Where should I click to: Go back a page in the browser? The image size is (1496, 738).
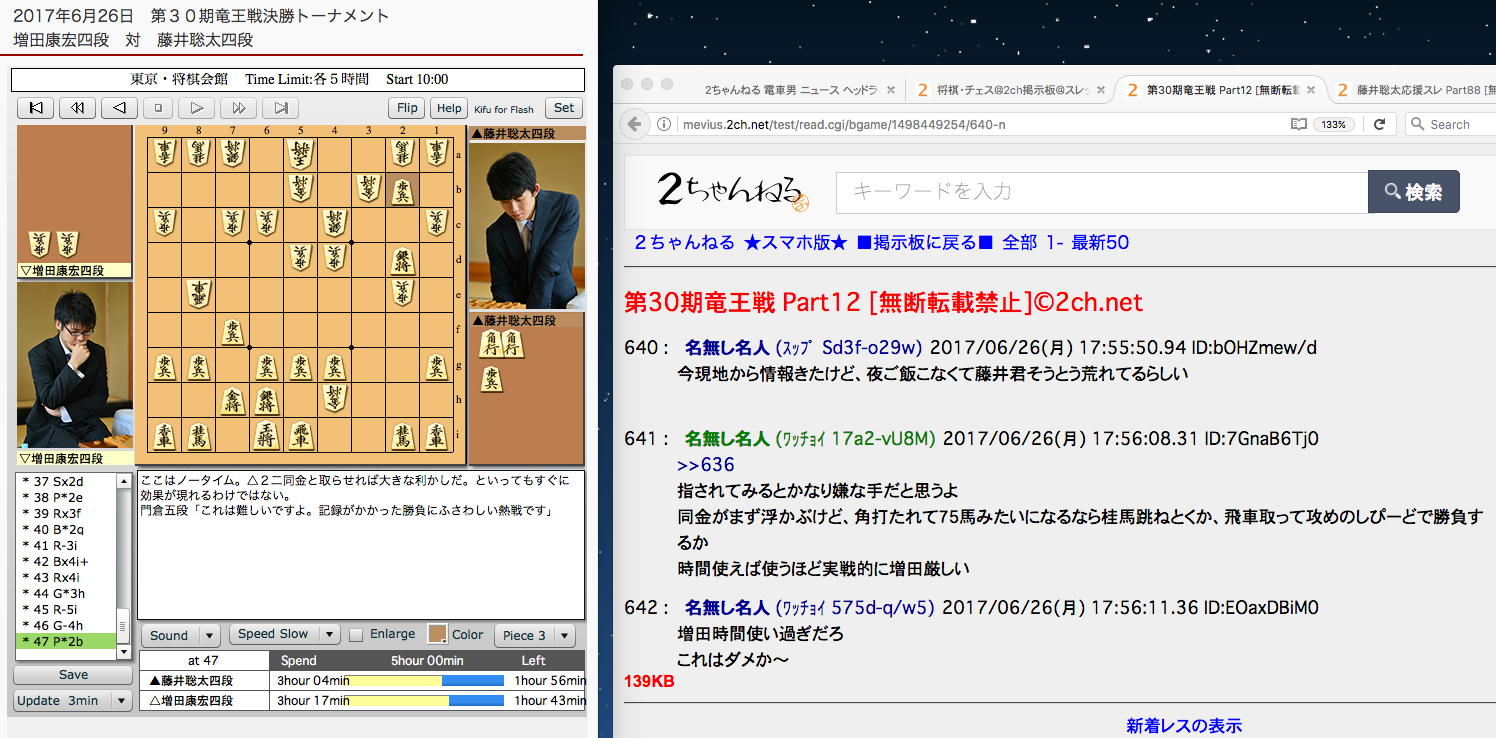pos(634,124)
